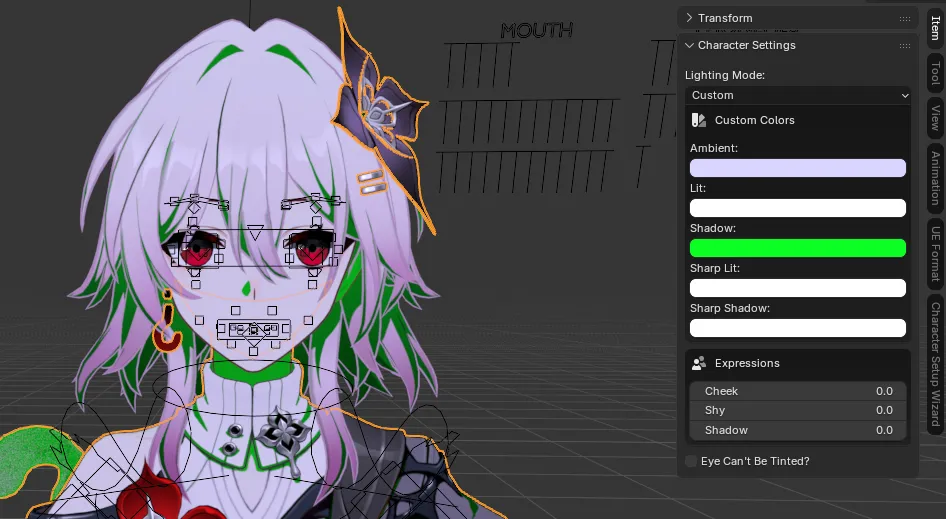Image resolution: width=946 pixels, height=519 pixels.
Task: Click the Expressions people icon
Action: click(699, 363)
